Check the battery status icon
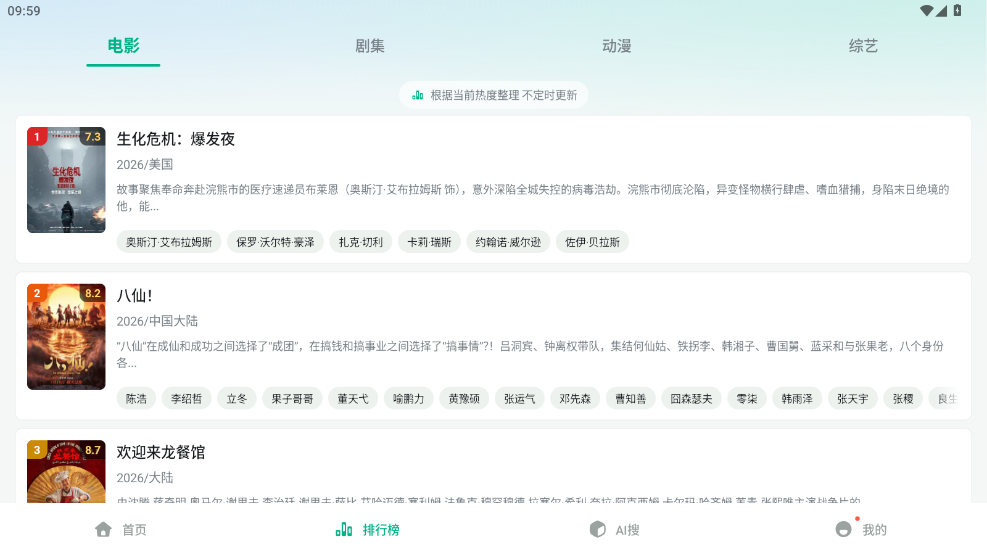987x555 pixels. (957, 10)
